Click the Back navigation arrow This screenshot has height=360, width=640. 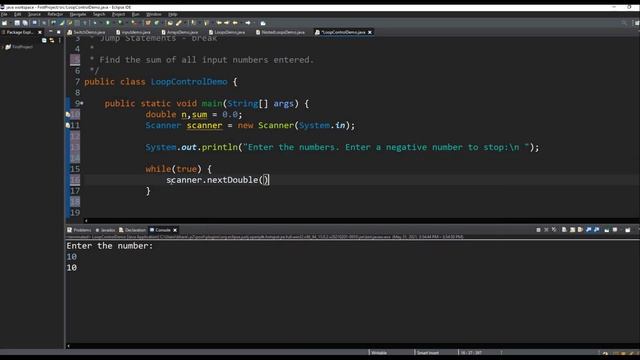coord(235,23)
